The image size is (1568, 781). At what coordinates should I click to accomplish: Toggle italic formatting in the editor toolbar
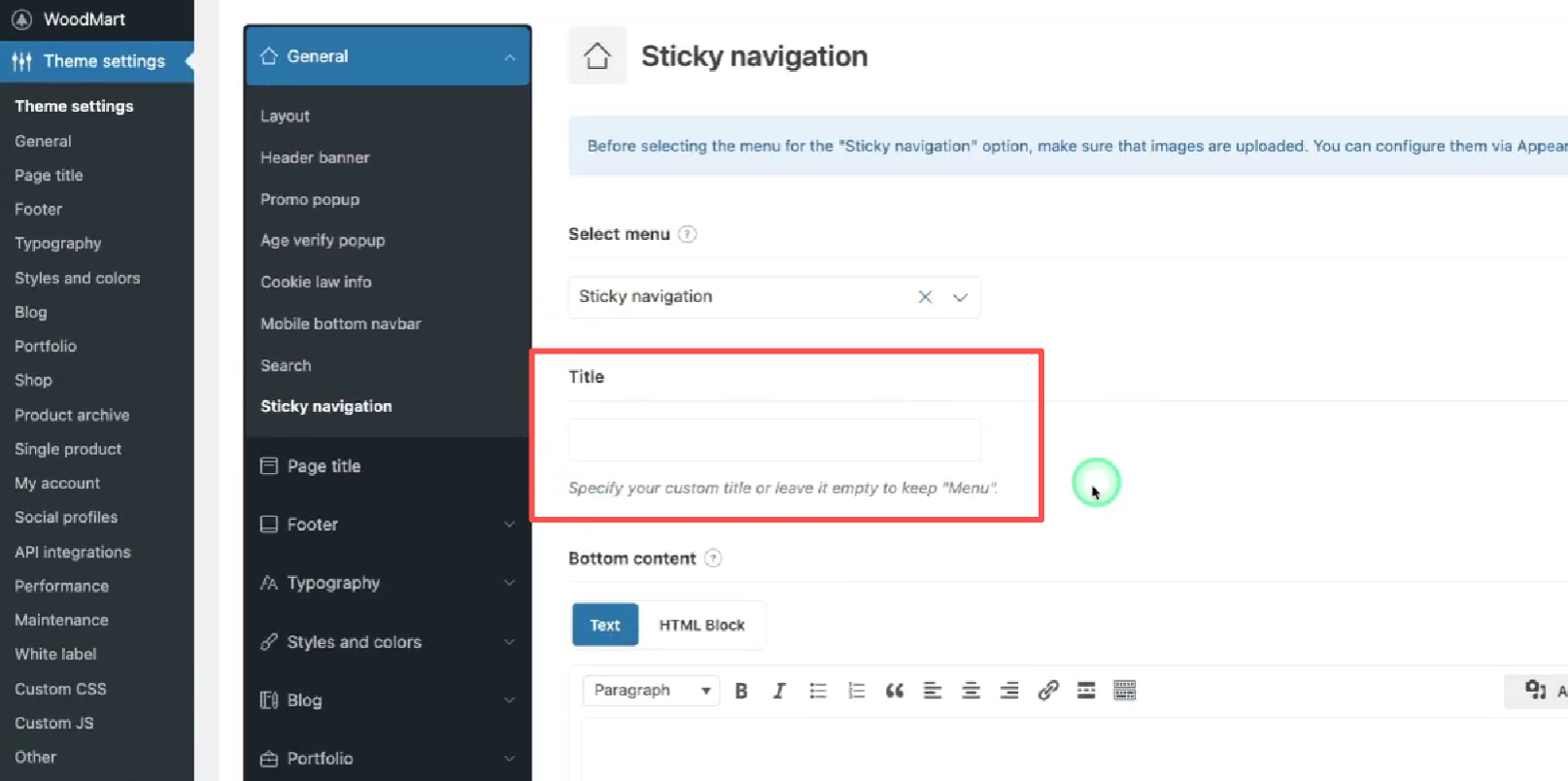pyautogui.click(x=779, y=691)
